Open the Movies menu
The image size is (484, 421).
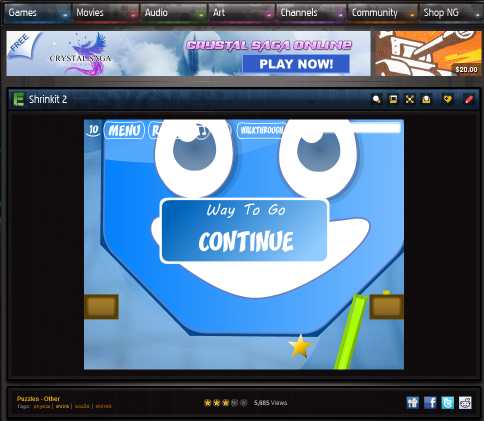tap(106, 13)
